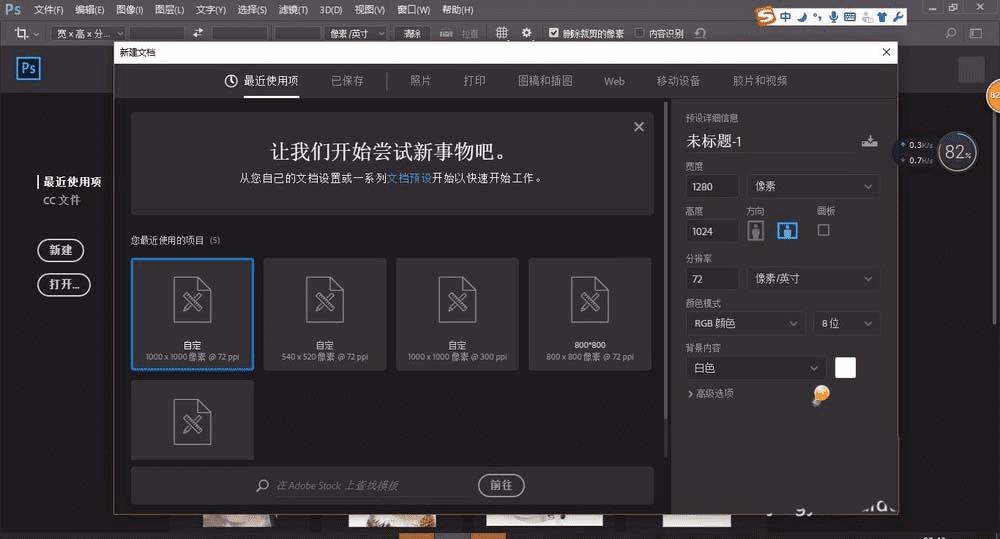1000x539 pixels.
Task: Switch to 移动设备 tab
Action: (x=679, y=81)
